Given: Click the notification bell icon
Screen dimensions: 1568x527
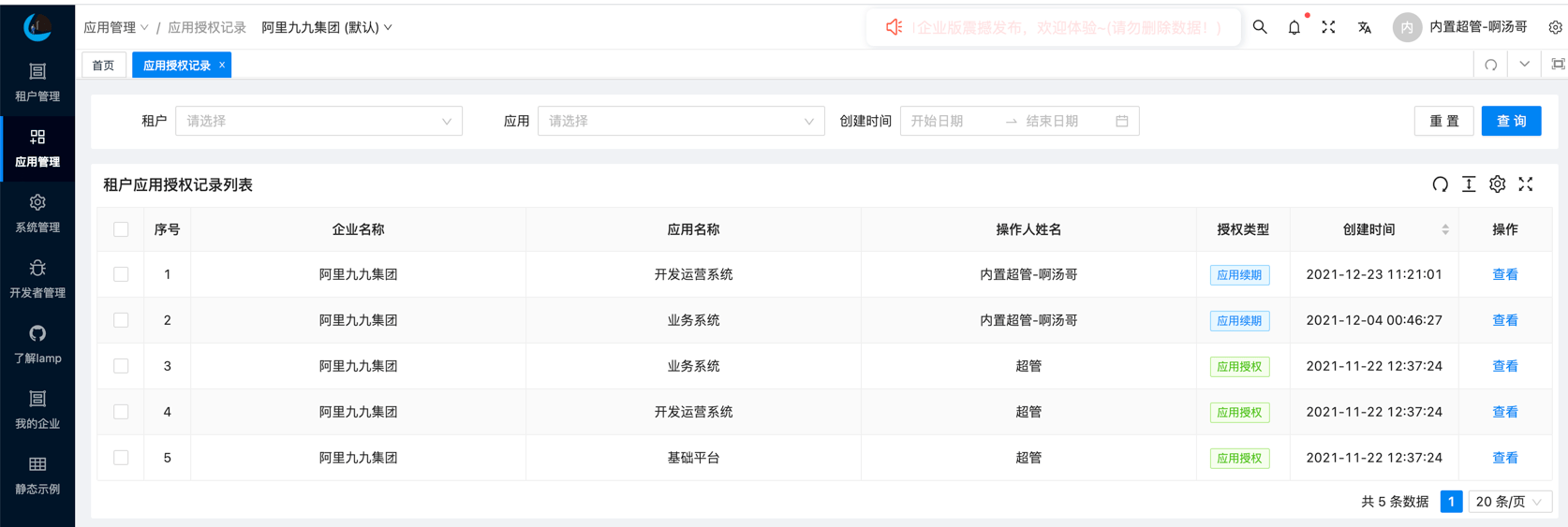Looking at the screenshot, I should pyautogui.click(x=1294, y=27).
